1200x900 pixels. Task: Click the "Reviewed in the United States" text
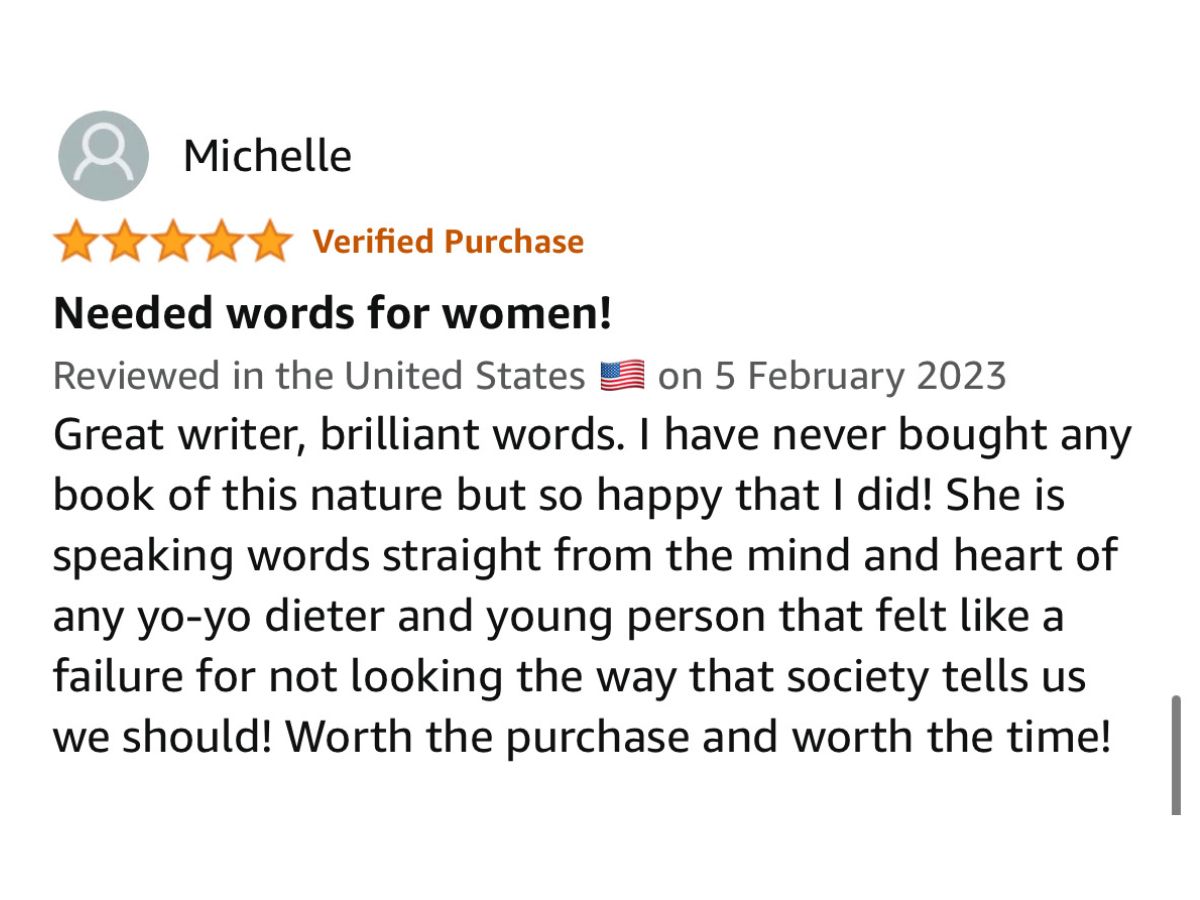coord(318,376)
